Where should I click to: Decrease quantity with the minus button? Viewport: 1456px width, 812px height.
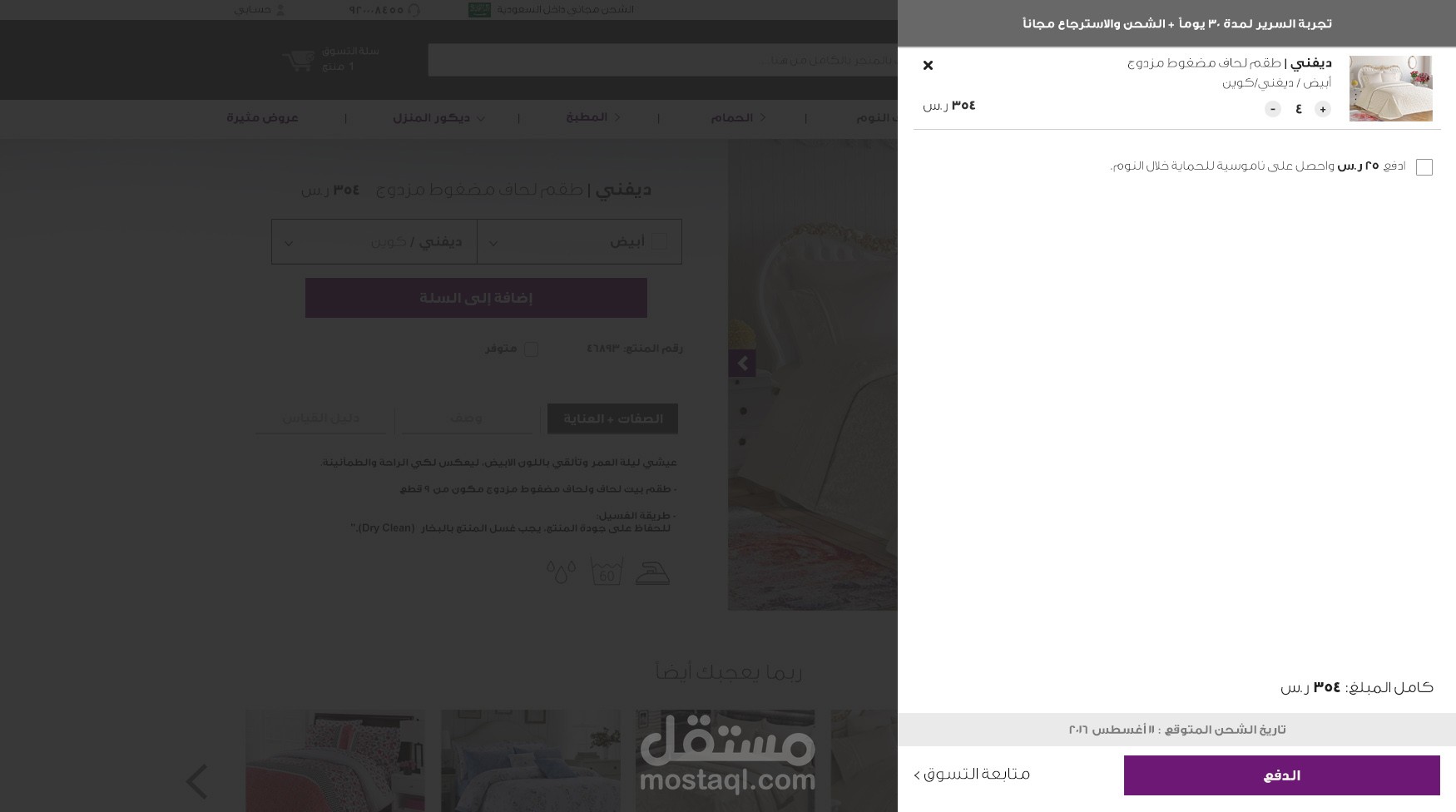click(1273, 109)
